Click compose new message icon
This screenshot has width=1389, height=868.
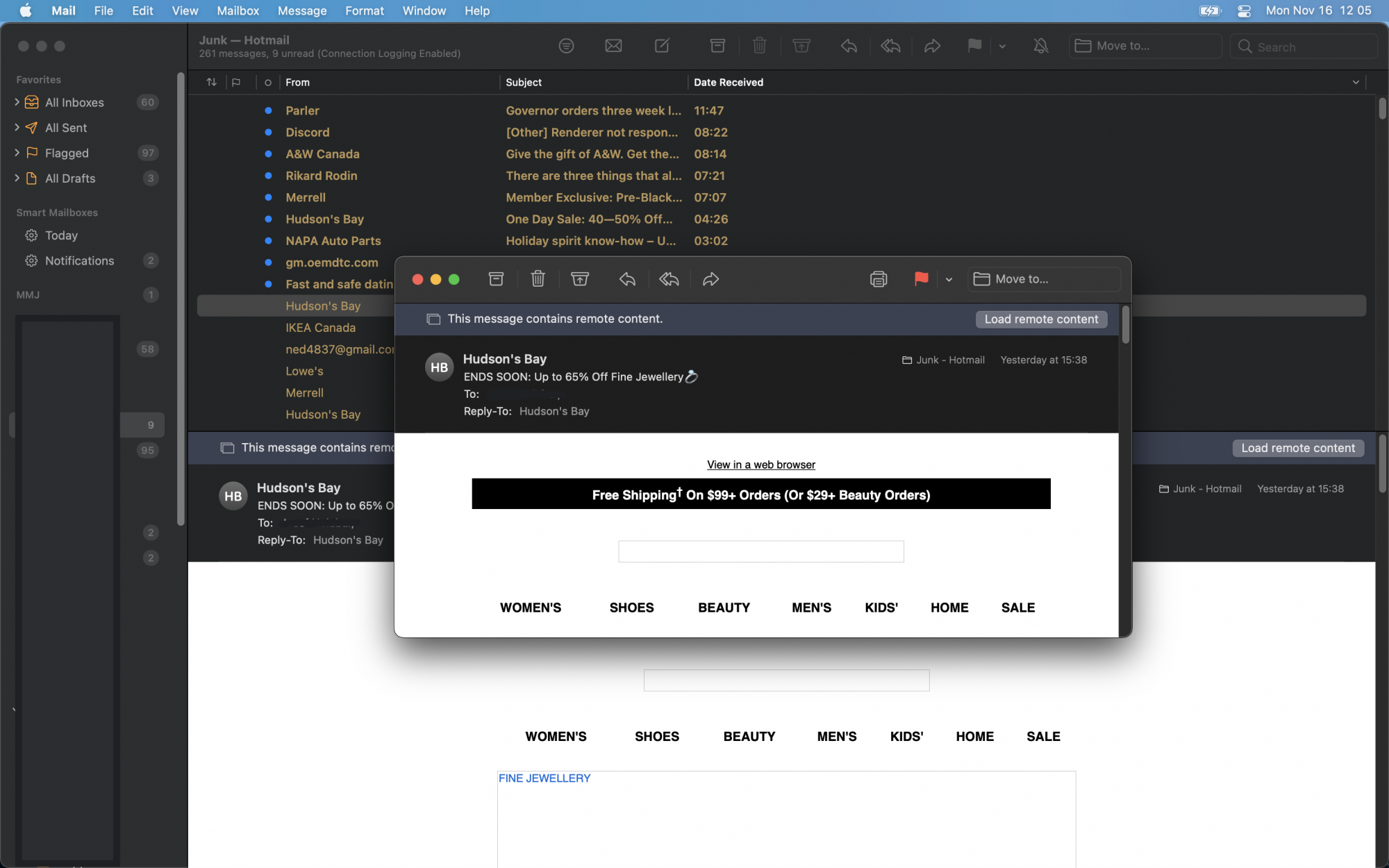coord(662,46)
